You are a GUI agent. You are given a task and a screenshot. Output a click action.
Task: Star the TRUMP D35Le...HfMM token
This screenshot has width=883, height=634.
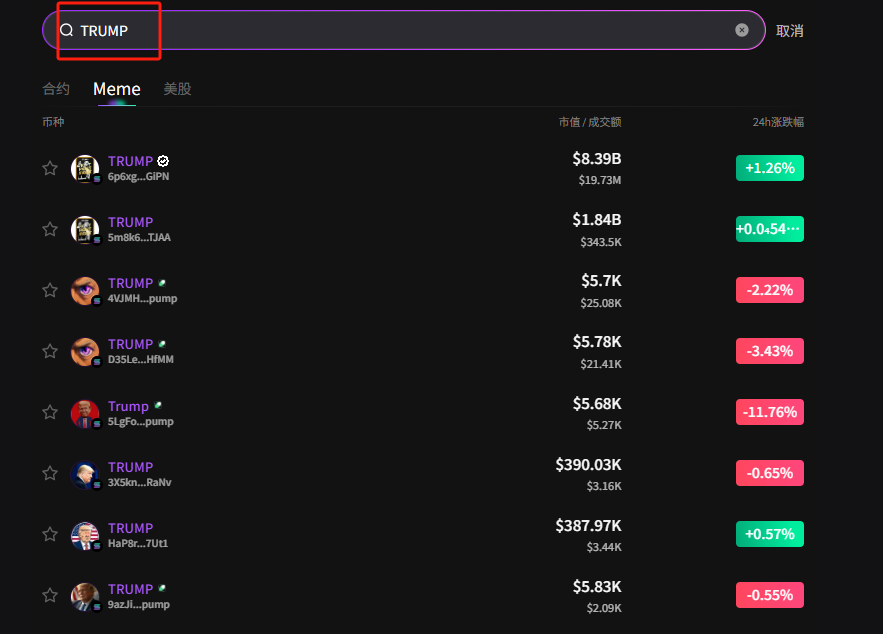(50, 351)
